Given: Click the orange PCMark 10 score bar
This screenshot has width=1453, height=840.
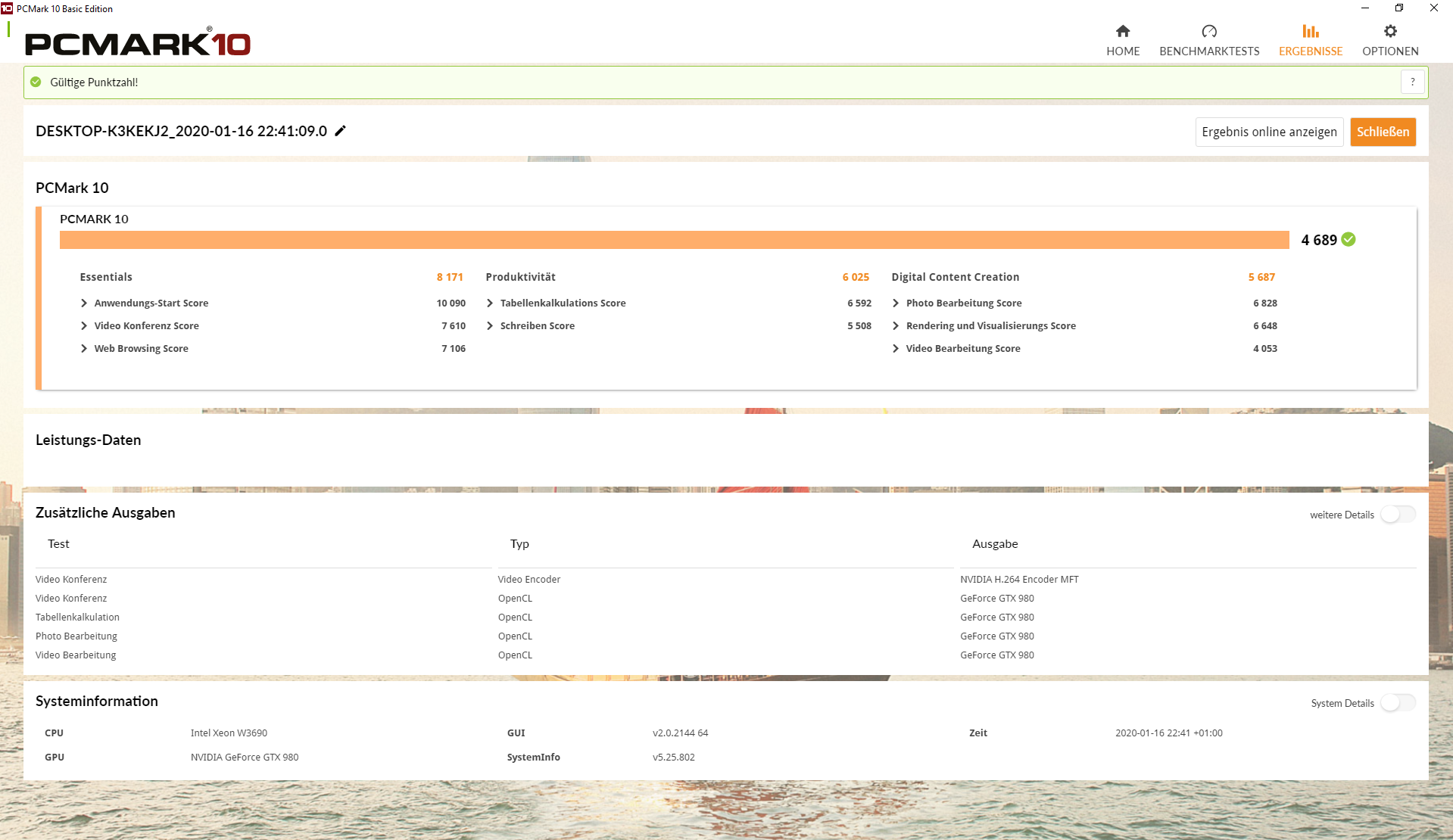Looking at the screenshot, I should pyautogui.click(x=674, y=240).
